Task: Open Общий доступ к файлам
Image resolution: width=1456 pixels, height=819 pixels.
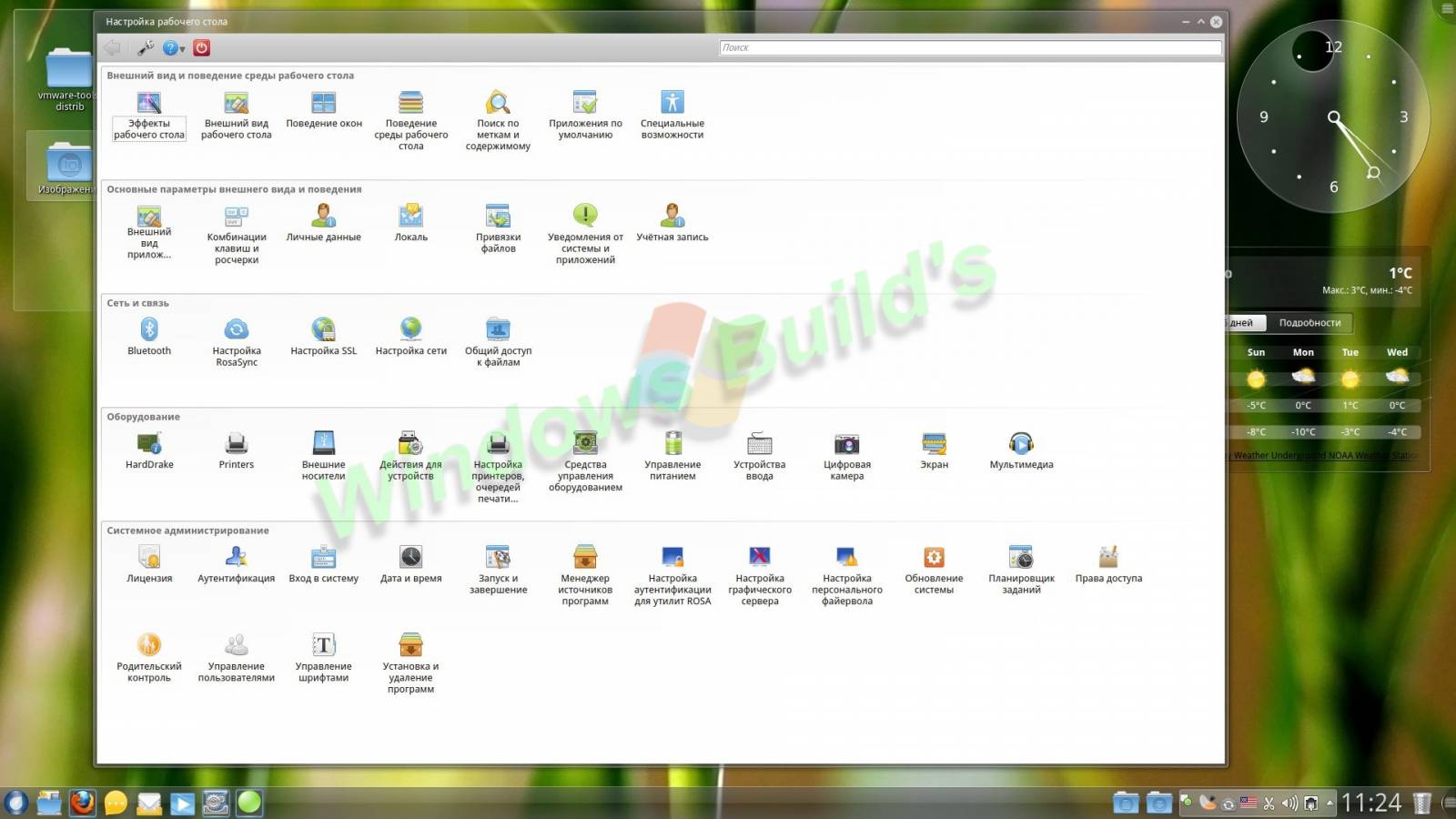Action: click(x=498, y=343)
